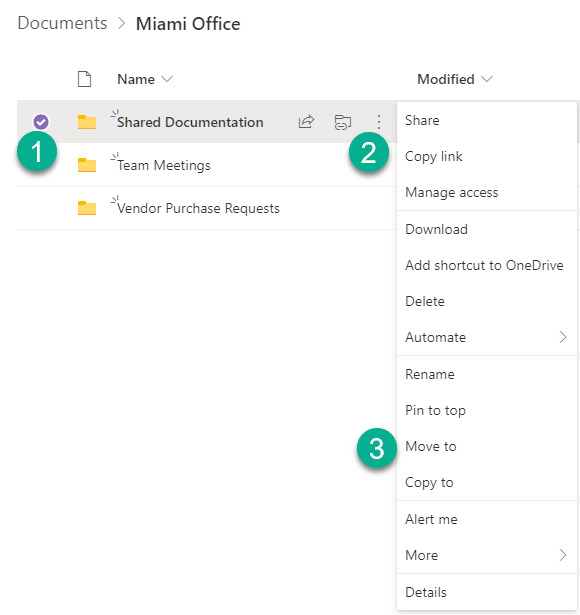Go to Documents in the breadcrumb
Screen dimensions: 580x615
(x=62, y=23)
